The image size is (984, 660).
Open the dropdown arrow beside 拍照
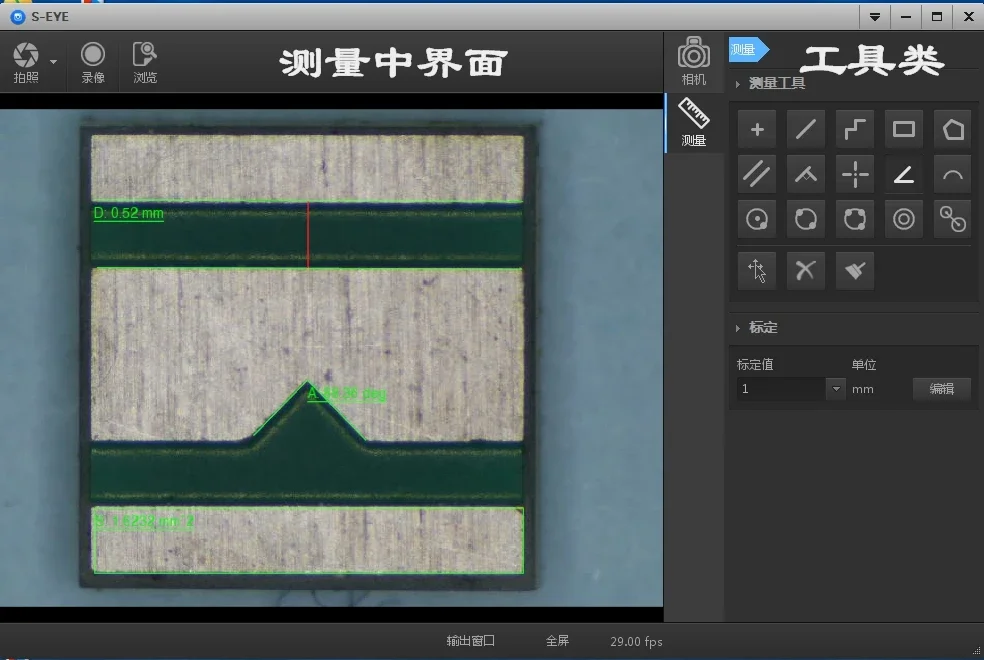53,62
